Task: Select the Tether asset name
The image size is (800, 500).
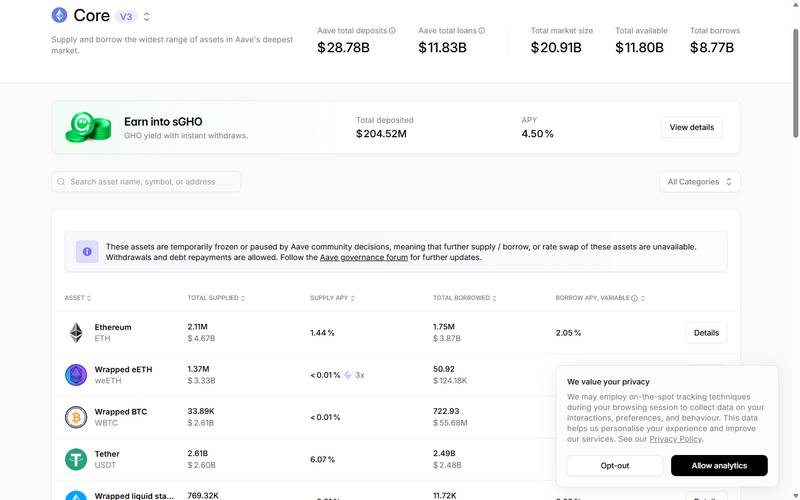Action: (x=107, y=454)
